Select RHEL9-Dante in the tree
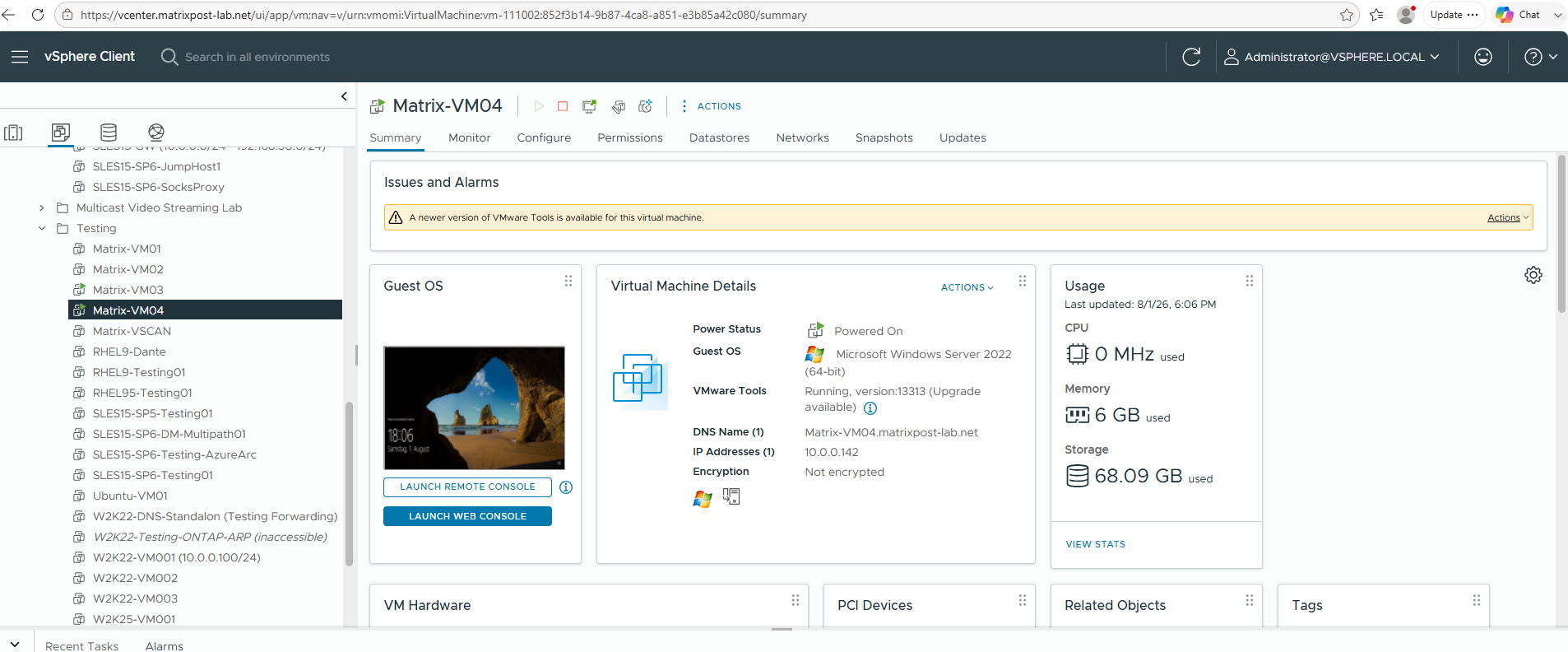 pos(129,352)
